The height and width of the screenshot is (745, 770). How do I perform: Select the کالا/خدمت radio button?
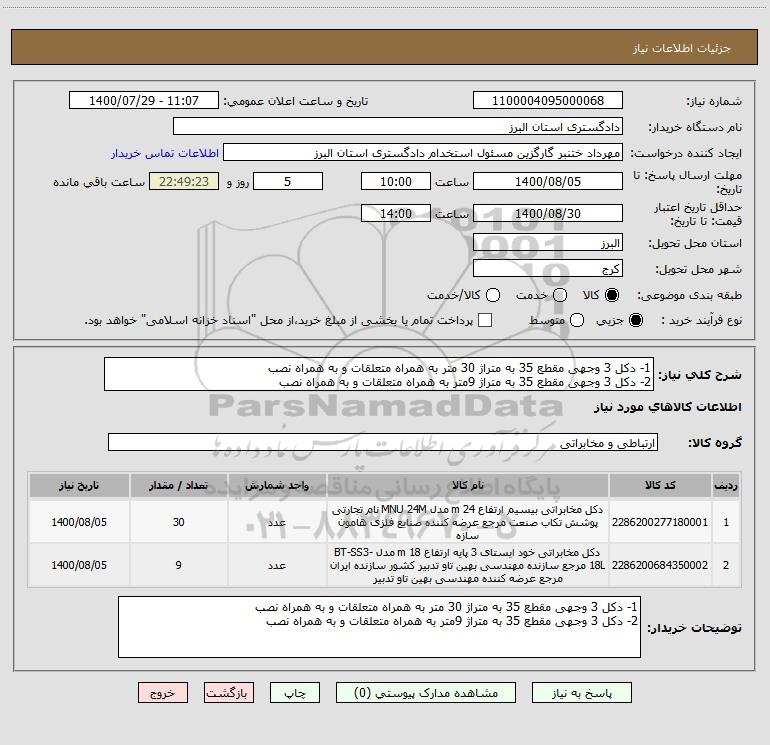[x=493, y=295]
